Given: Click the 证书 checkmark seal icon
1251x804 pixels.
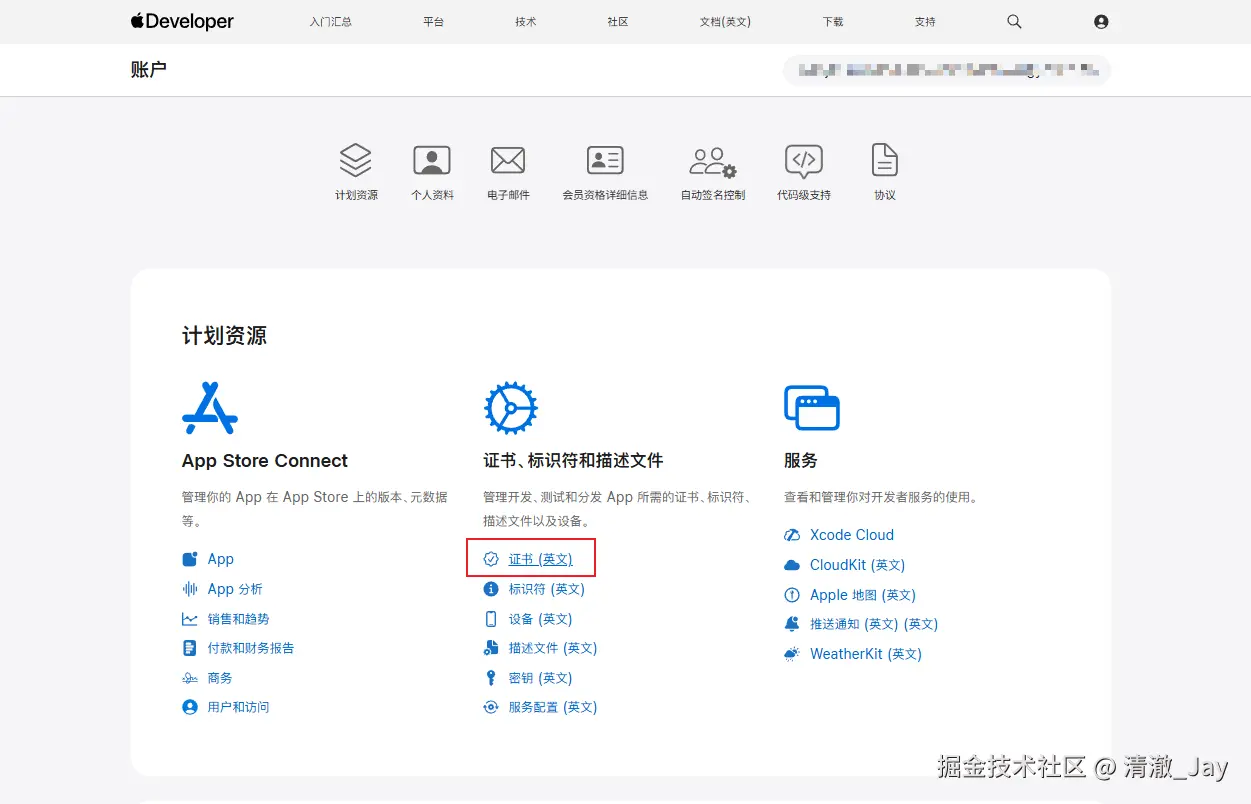Looking at the screenshot, I should point(491,559).
